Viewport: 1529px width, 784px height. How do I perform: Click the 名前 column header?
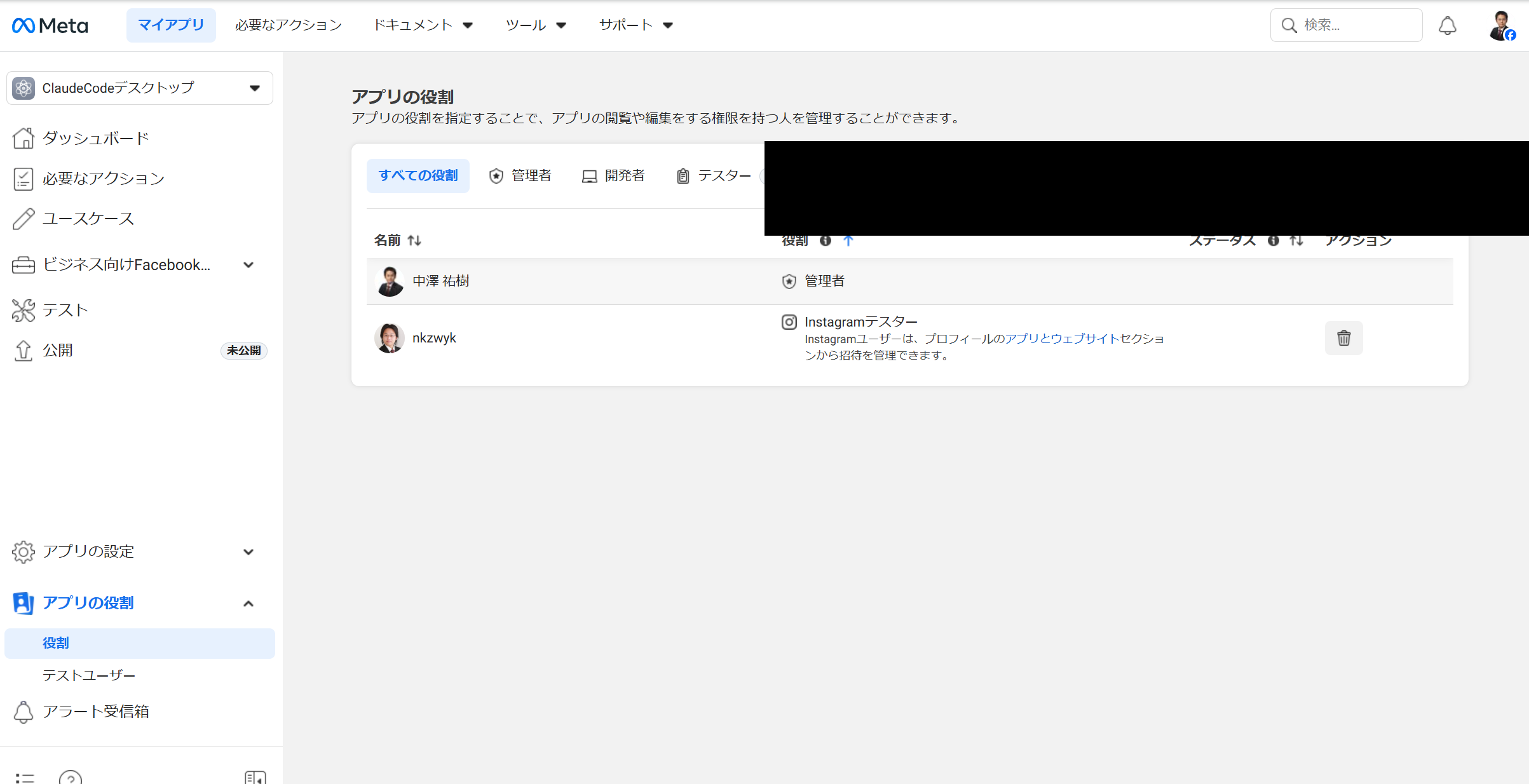(387, 240)
